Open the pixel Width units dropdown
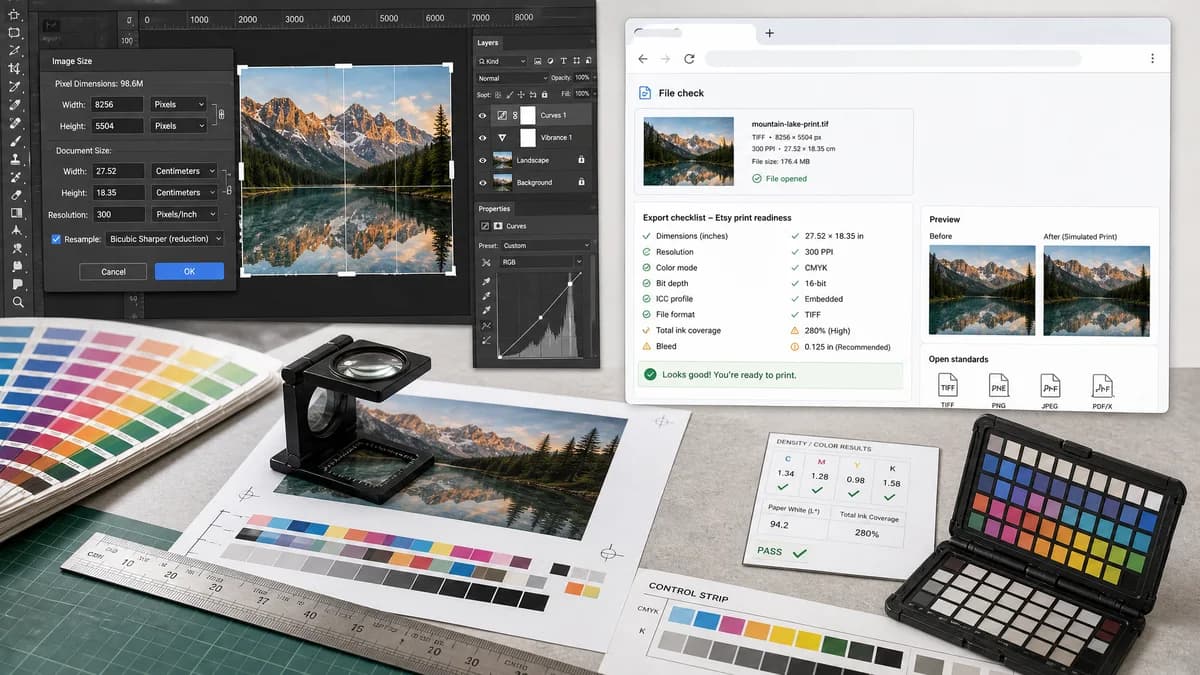The image size is (1200, 675). coord(178,105)
